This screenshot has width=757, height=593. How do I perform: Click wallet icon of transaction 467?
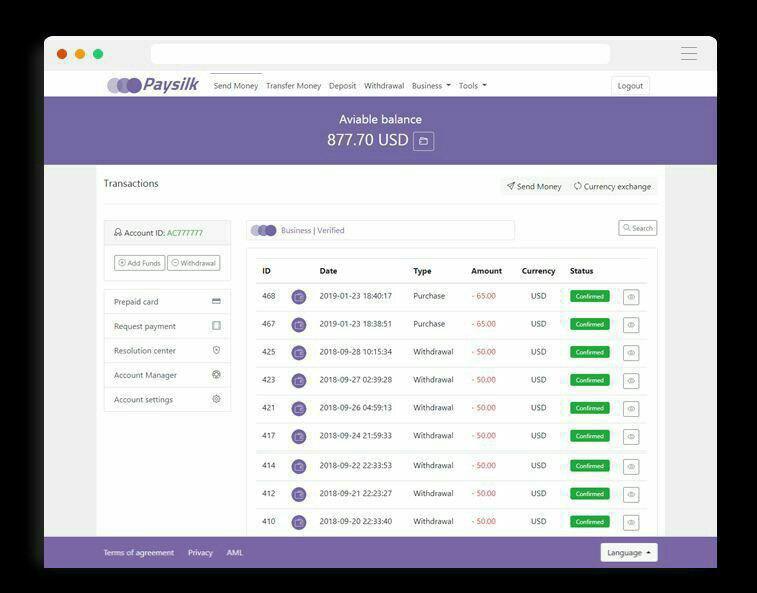[x=299, y=325]
